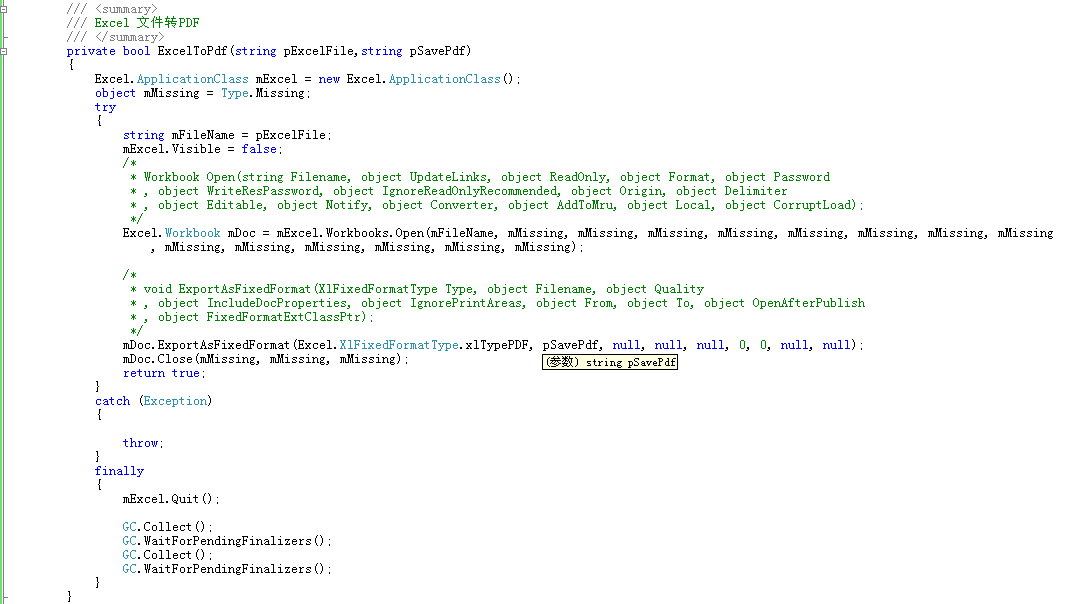Click 'FixedFormatExtClassPtr' in the comment
Viewport: 1065px width, 604px height.
284,317
